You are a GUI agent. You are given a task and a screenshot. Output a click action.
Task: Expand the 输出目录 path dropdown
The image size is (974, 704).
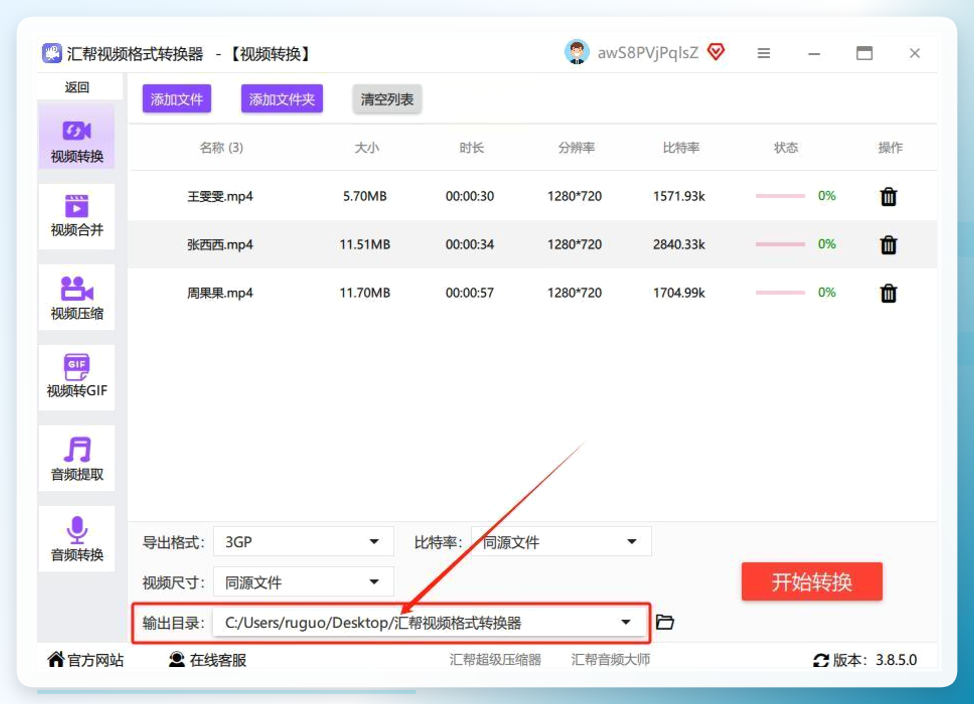[x=430, y=623]
